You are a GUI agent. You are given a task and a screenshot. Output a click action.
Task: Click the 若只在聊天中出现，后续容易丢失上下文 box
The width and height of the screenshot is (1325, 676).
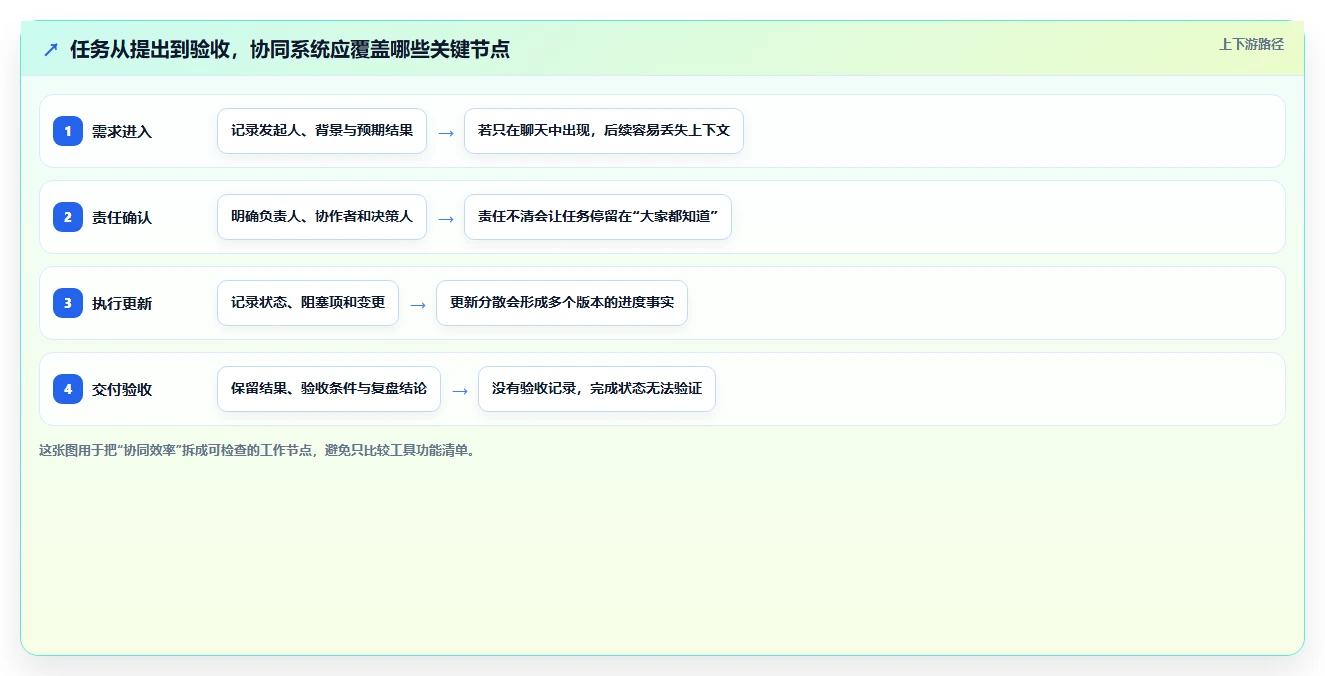pos(604,131)
